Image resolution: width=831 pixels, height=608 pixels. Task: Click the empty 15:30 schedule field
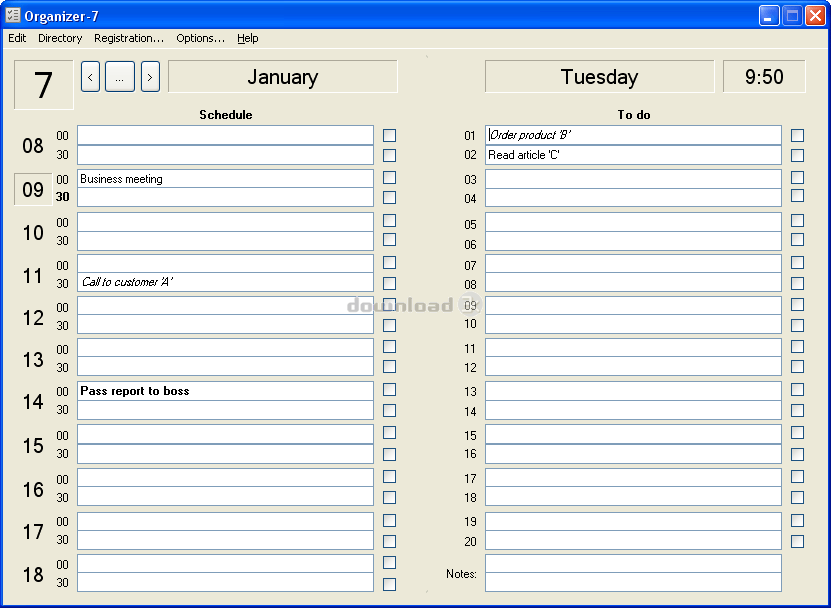225,454
